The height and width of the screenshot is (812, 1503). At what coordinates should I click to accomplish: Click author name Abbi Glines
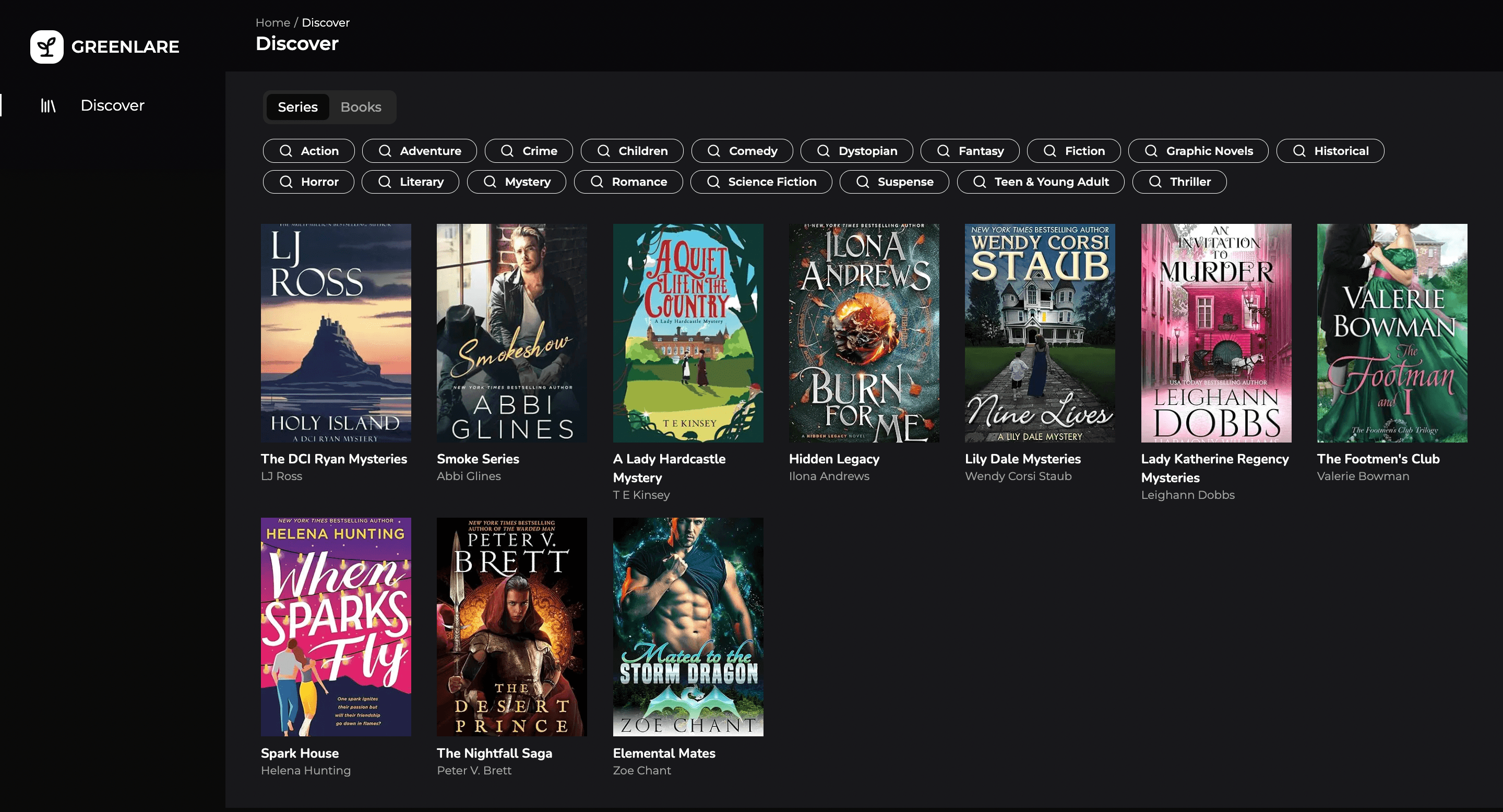point(469,476)
